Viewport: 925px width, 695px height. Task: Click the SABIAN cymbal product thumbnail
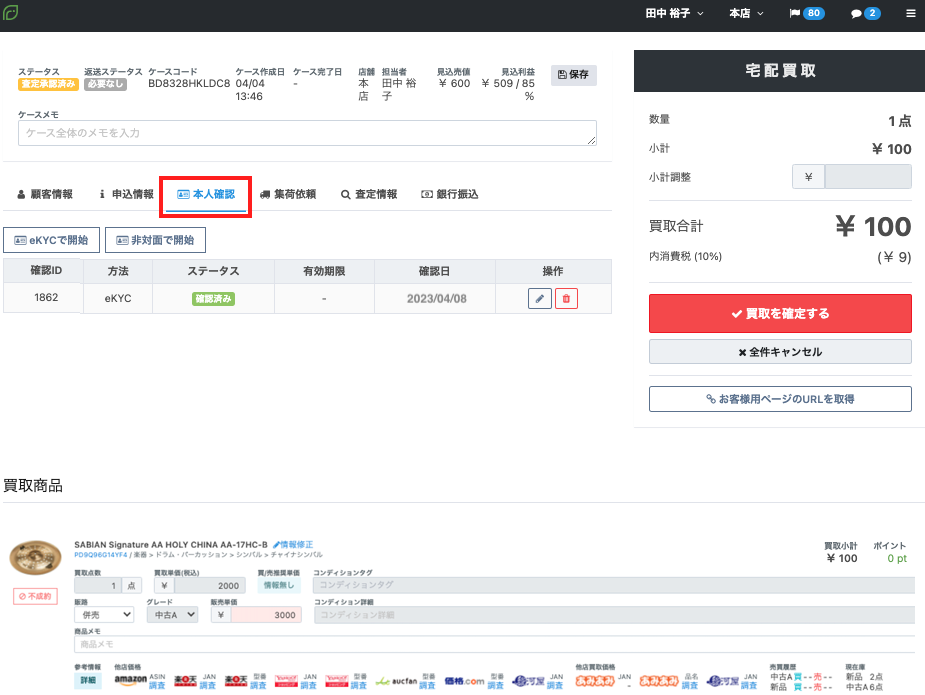(35, 557)
